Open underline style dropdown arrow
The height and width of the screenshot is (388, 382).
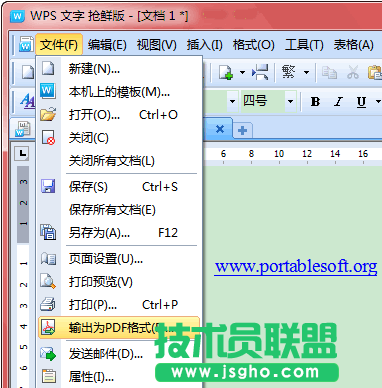378,101
